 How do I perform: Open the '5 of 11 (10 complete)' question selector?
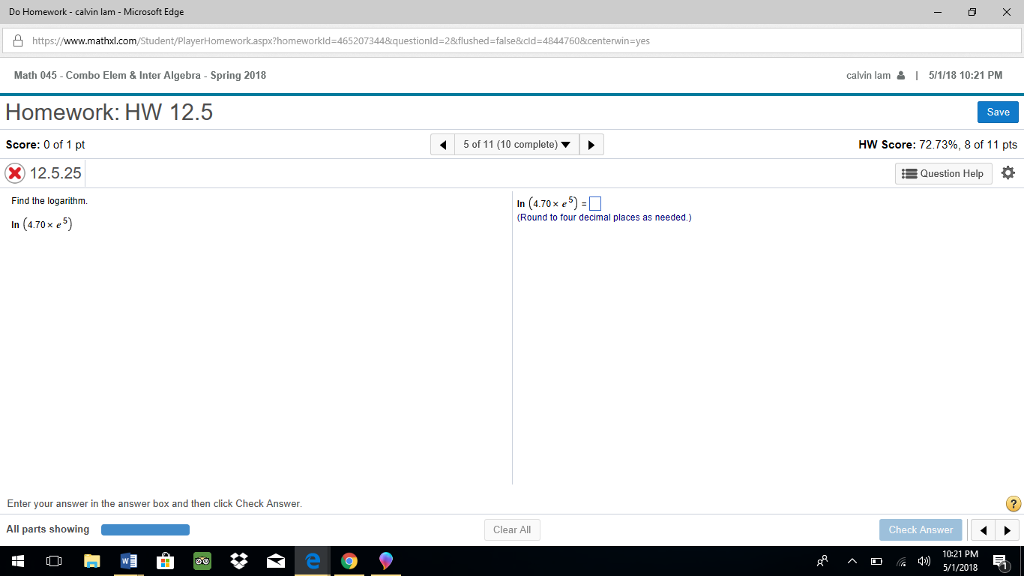(516, 143)
